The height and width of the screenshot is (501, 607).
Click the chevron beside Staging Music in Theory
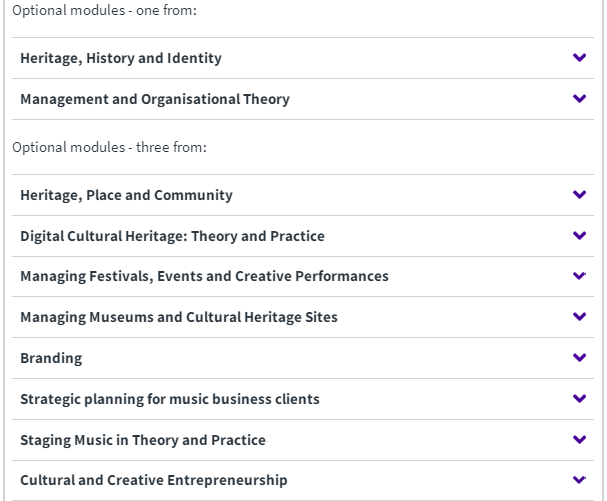pos(579,440)
